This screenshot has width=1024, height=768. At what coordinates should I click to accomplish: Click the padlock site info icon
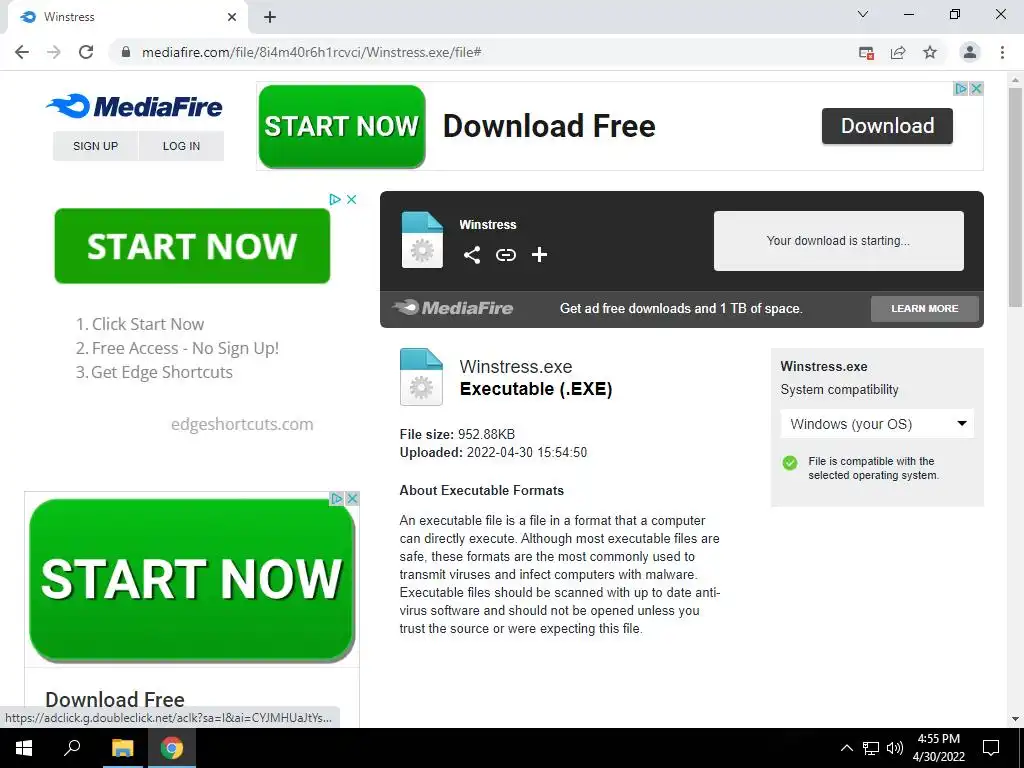tap(126, 52)
